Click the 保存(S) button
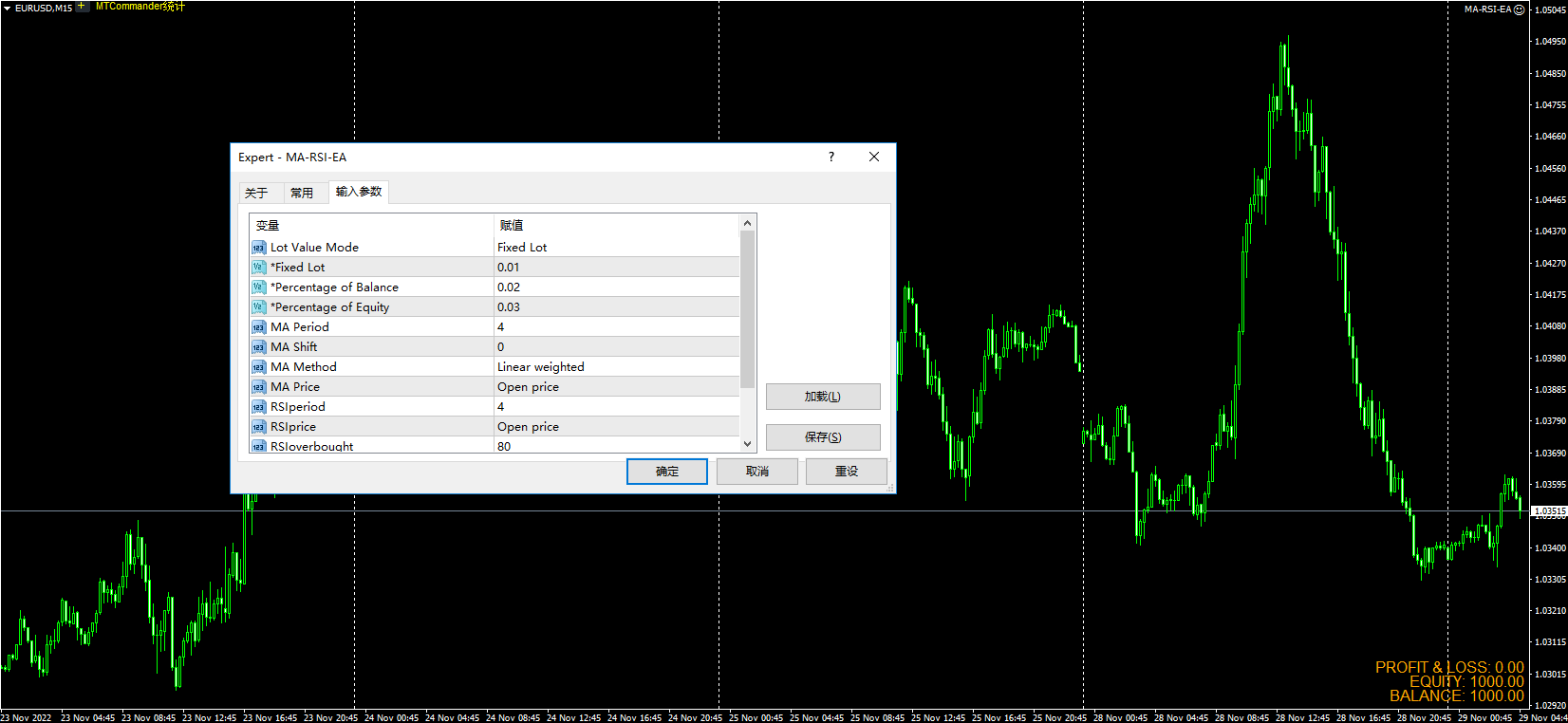The image size is (1568, 723). click(x=823, y=437)
